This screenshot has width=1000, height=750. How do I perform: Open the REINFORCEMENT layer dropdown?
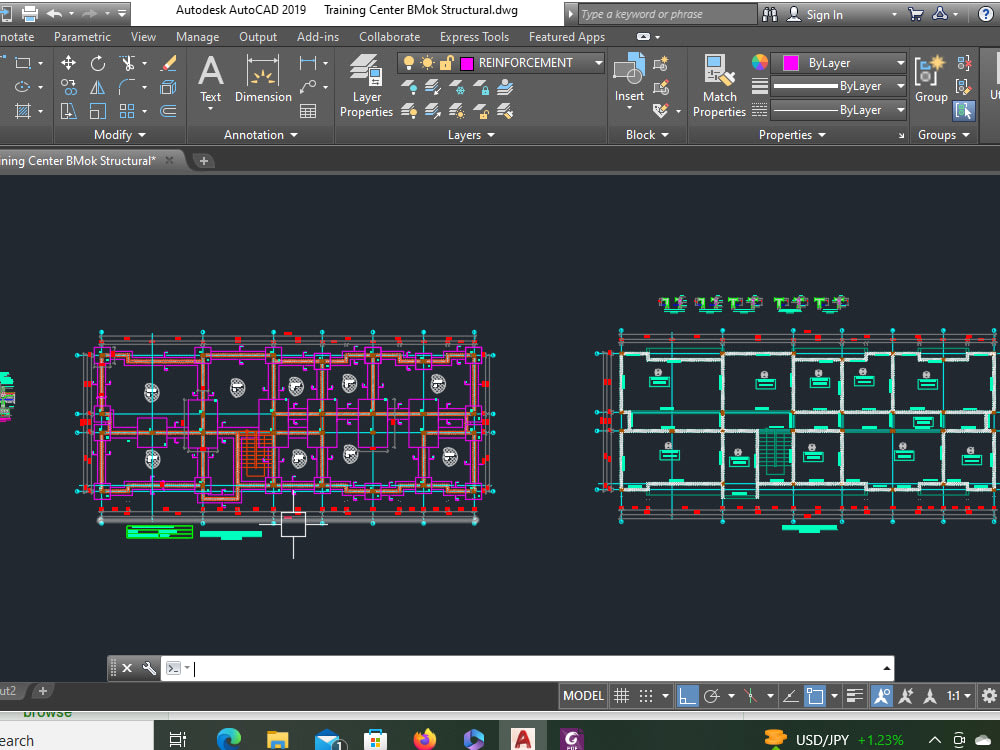click(x=598, y=62)
